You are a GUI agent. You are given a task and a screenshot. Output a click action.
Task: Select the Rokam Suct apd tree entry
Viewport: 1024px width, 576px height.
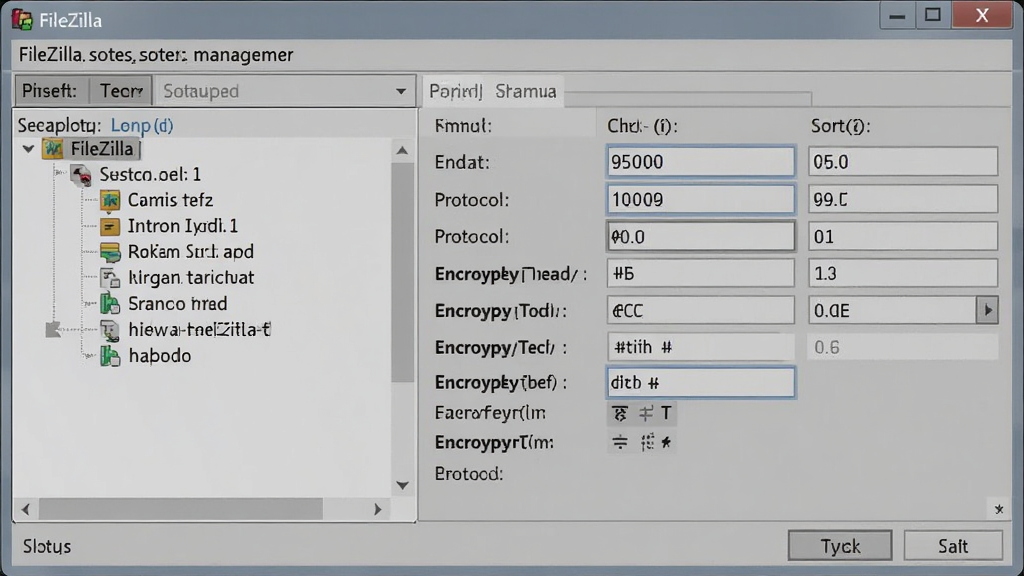(191, 252)
